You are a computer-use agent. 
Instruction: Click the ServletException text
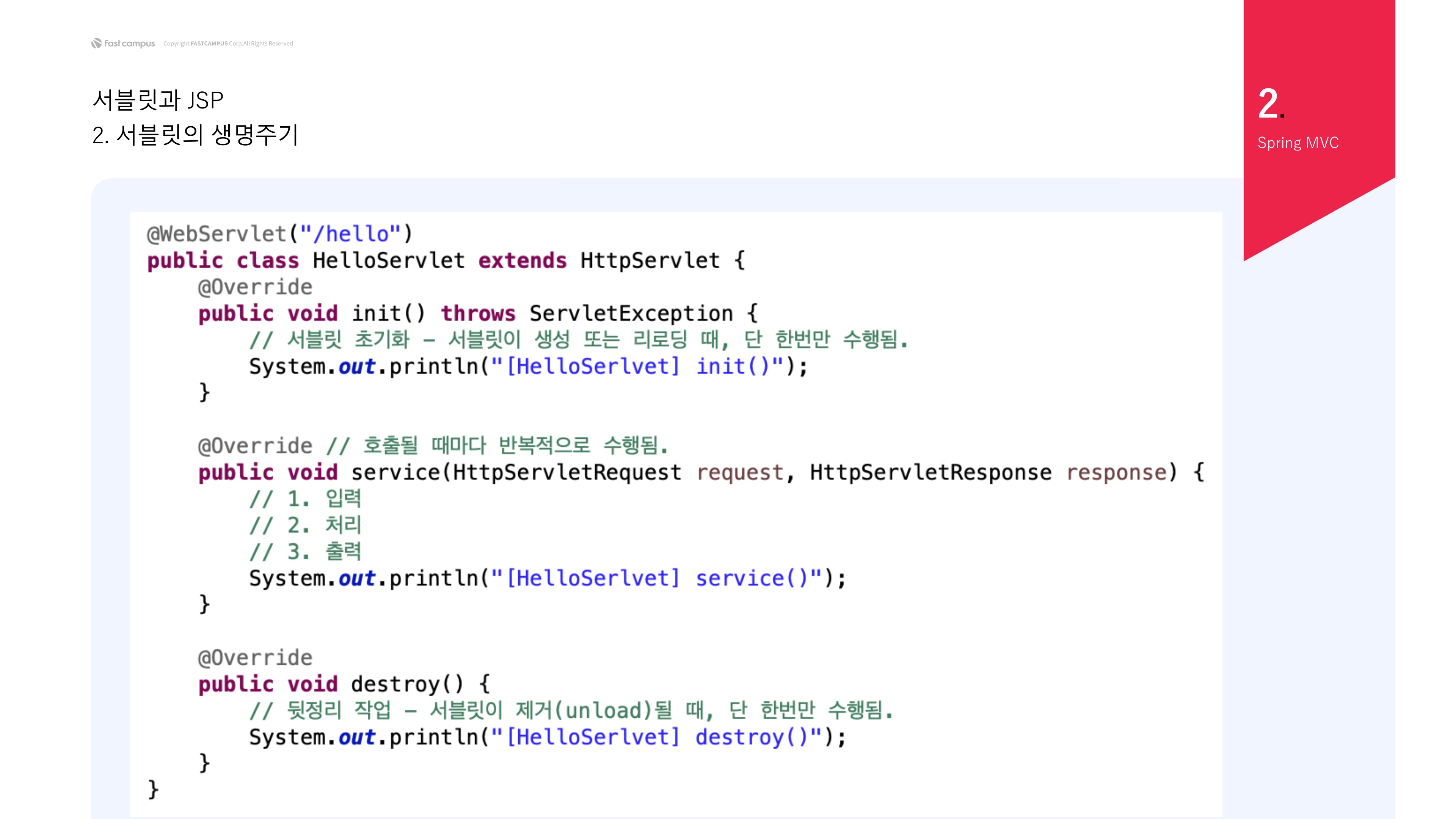[631, 313]
